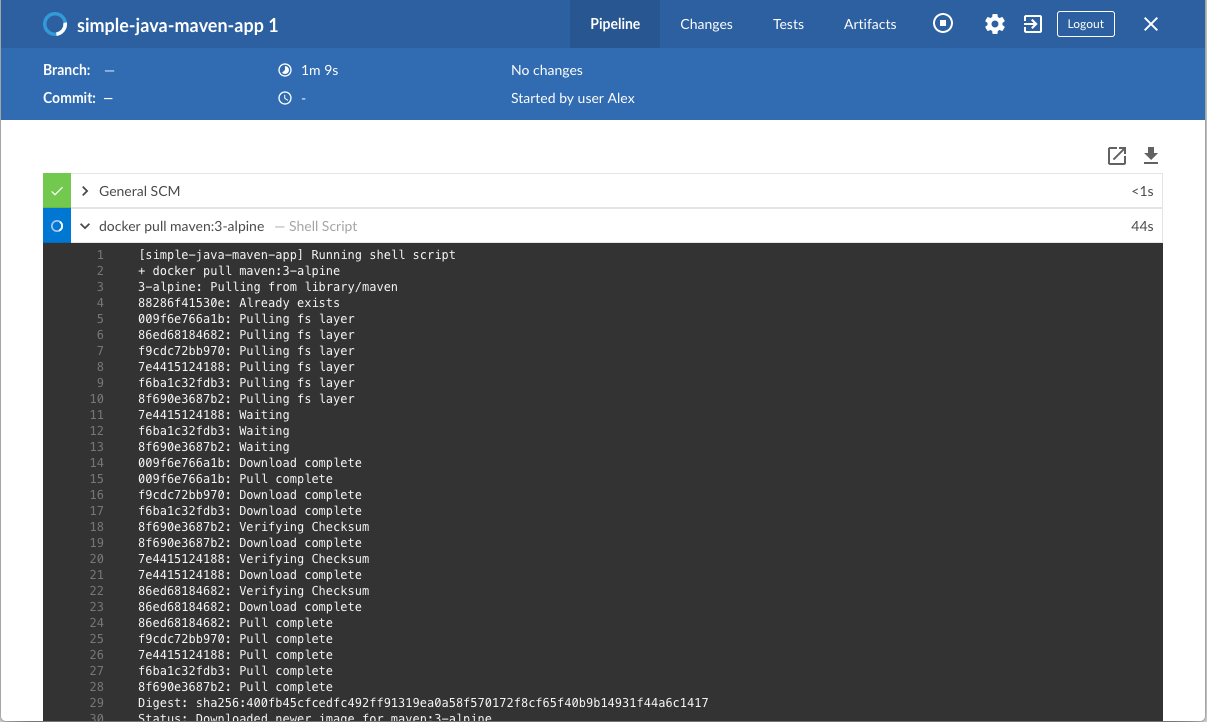Switch to the Pipeline tab
The image size is (1207, 722).
click(x=615, y=24)
